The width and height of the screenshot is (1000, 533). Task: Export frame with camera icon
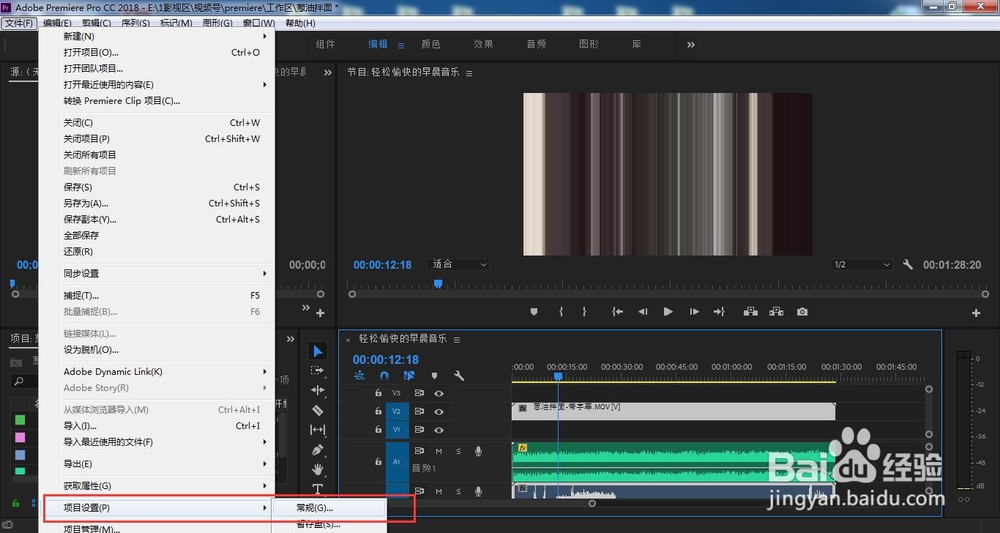point(802,312)
